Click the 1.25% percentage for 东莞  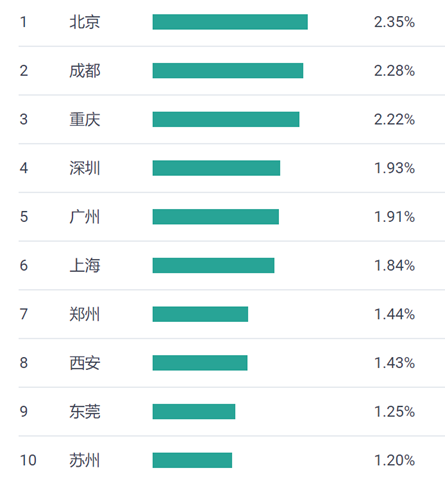click(x=394, y=411)
